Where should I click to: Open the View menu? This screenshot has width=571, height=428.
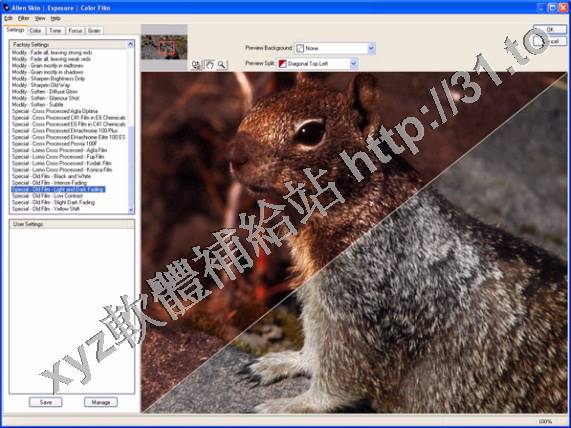[40, 18]
